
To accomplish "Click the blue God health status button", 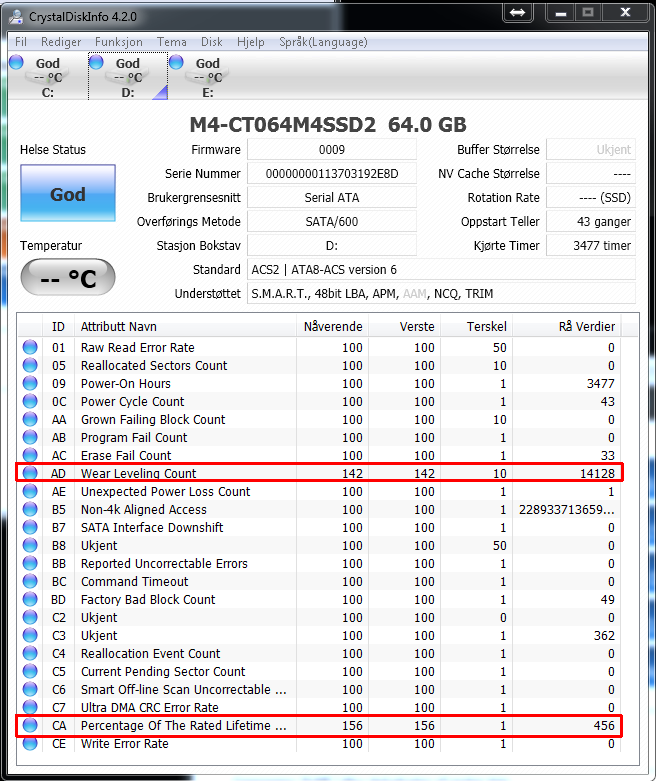I will 68,193.
